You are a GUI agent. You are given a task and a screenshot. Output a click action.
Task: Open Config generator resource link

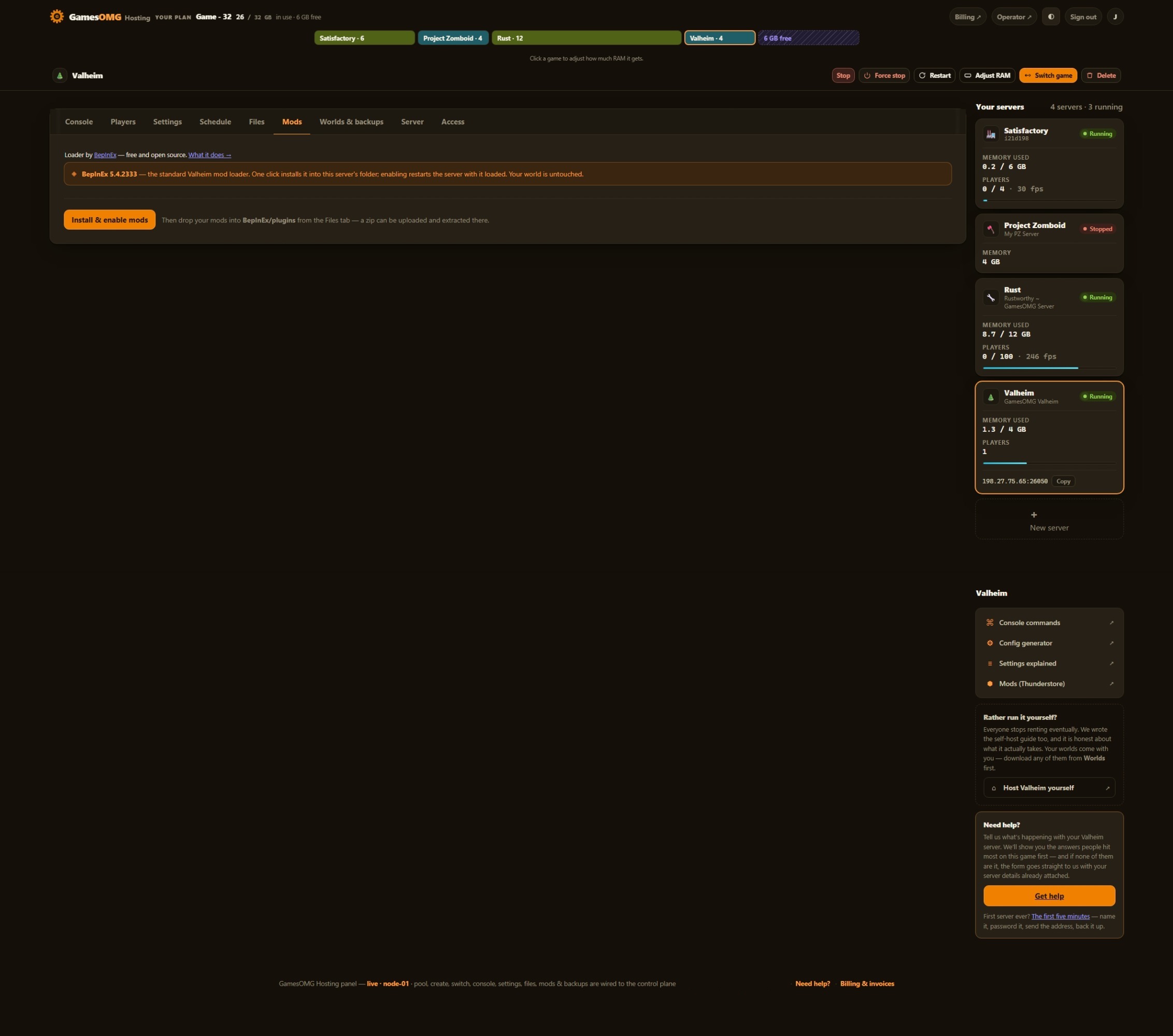(x=1049, y=643)
